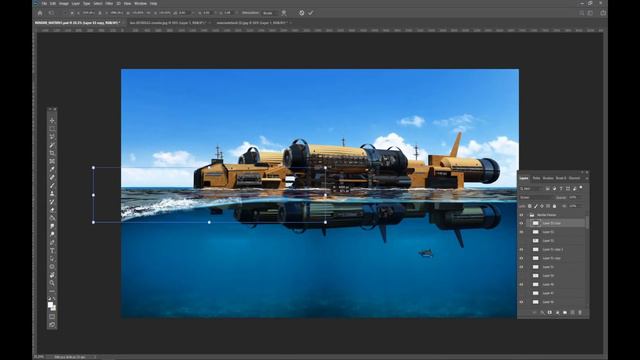Image resolution: width=640 pixels, height=360 pixels.
Task: Open the Layers panel options menu
Action: pyautogui.click(x=587, y=178)
